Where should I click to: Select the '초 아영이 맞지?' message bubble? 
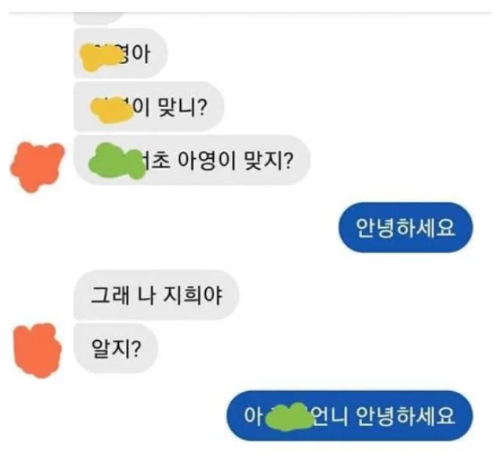tap(192, 160)
